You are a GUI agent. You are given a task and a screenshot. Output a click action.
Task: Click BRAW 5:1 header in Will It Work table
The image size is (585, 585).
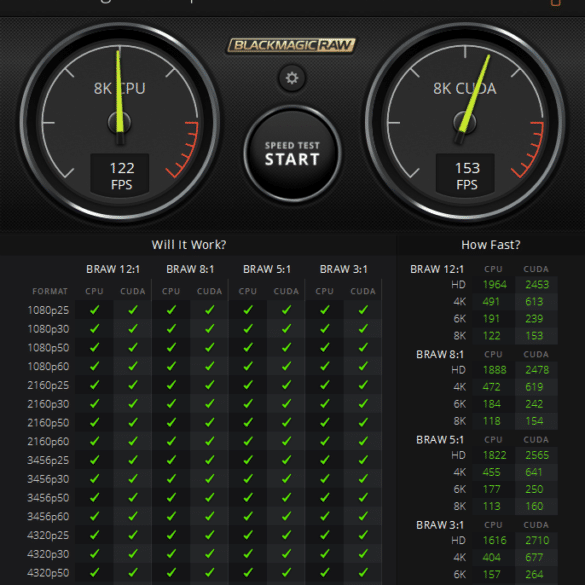coord(267,269)
